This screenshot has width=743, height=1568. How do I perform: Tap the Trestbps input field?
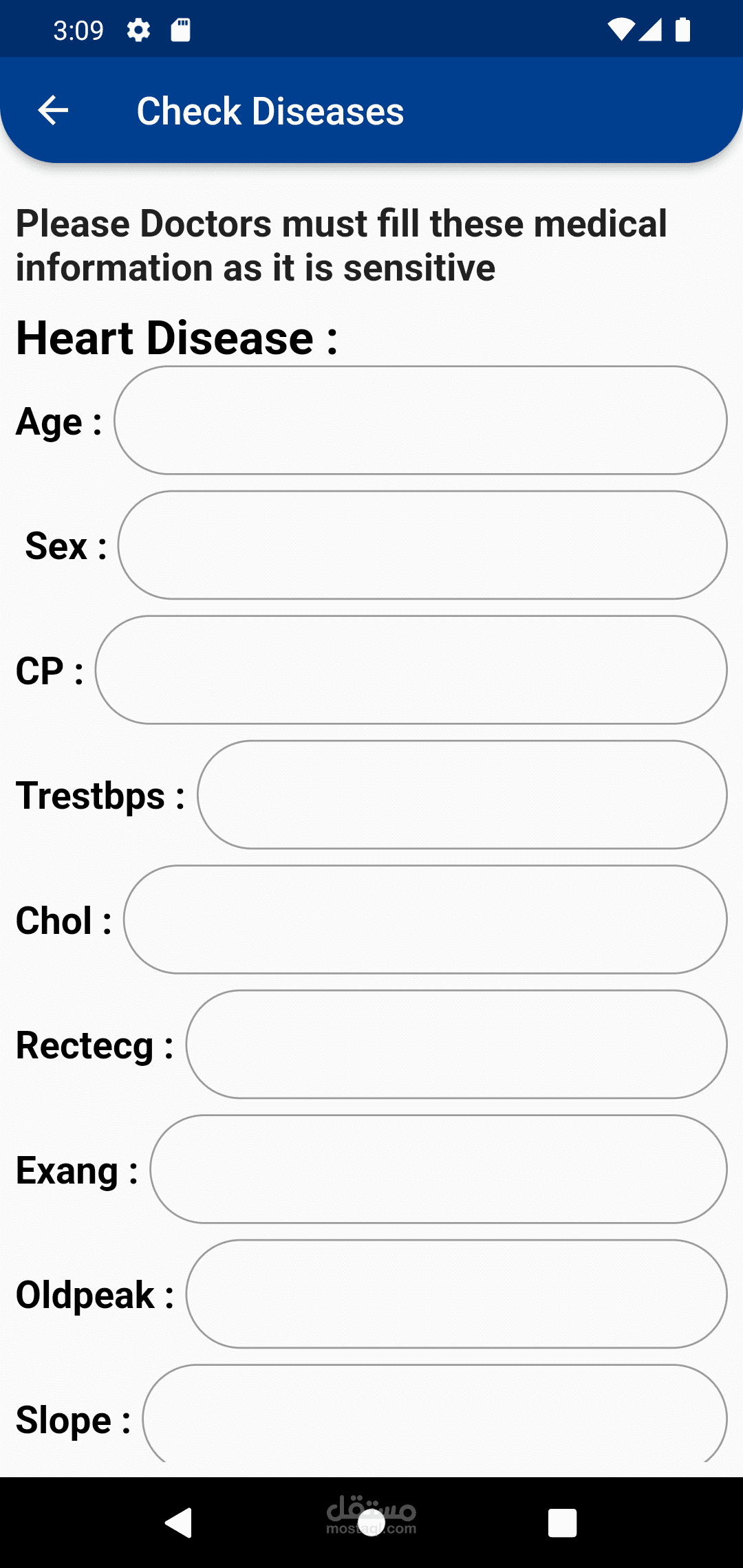pyautogui.click(x=462, y=795)
